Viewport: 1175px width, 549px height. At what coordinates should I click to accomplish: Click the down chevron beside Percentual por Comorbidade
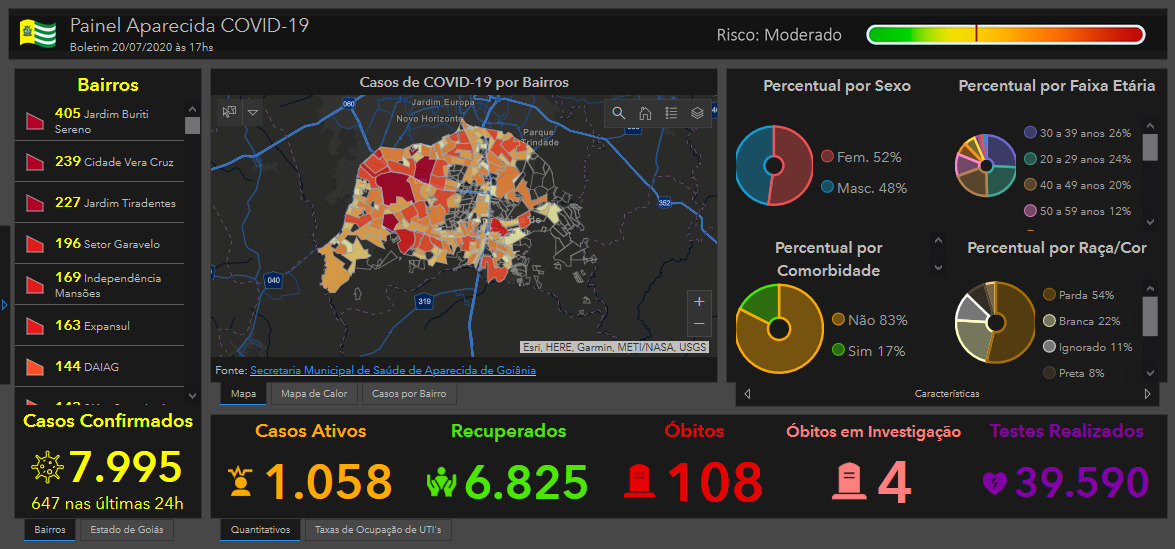tap(938, 267)
